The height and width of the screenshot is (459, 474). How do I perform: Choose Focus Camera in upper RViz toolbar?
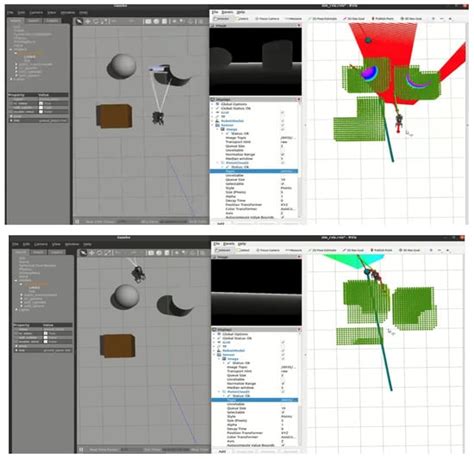pyautogui.click(x=267, y=19)
